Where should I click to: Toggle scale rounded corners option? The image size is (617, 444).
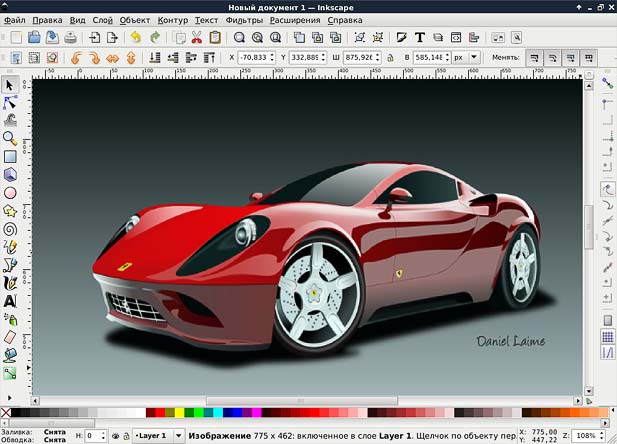click(552, 58)
